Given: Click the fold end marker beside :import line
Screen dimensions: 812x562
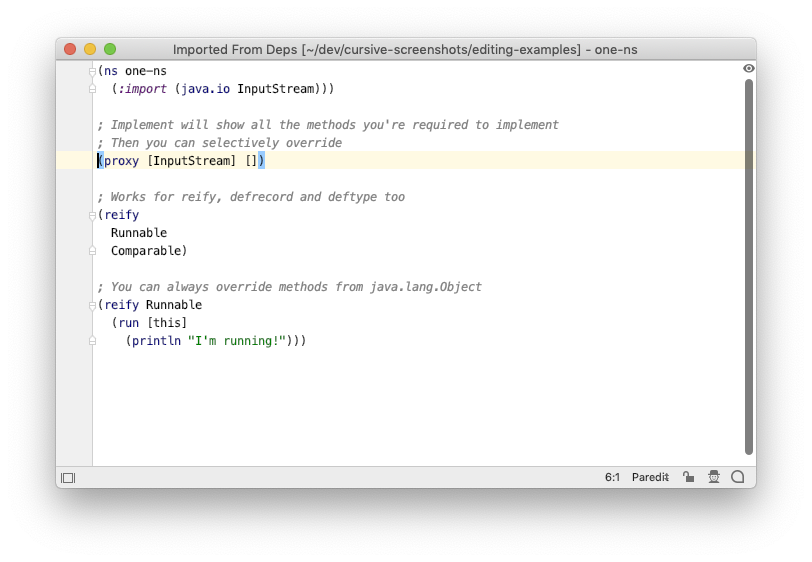Looking at the screenshot, I should coord(92,89).
